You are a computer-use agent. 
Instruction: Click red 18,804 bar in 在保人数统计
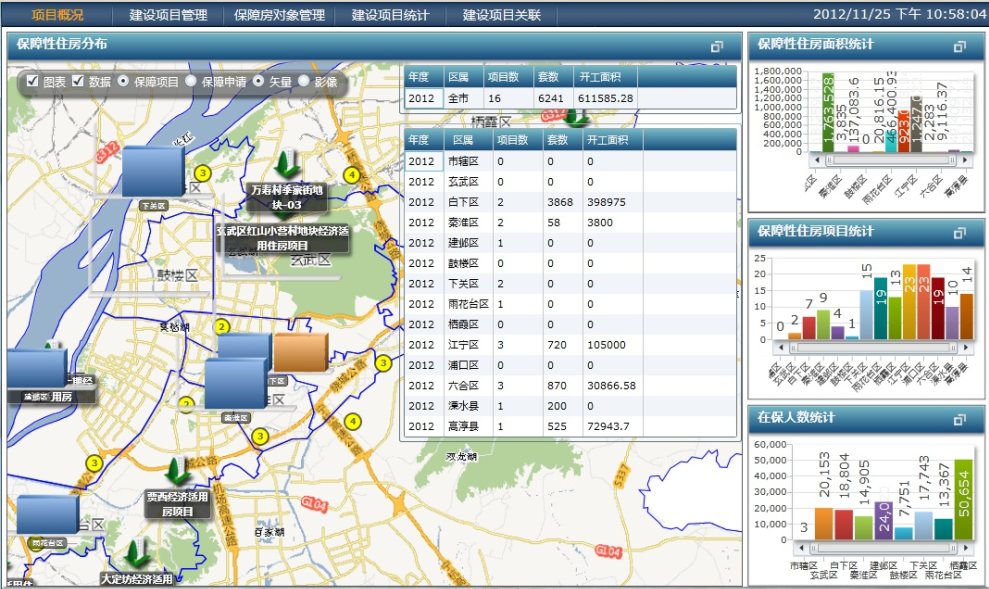(x=844, y=525)
